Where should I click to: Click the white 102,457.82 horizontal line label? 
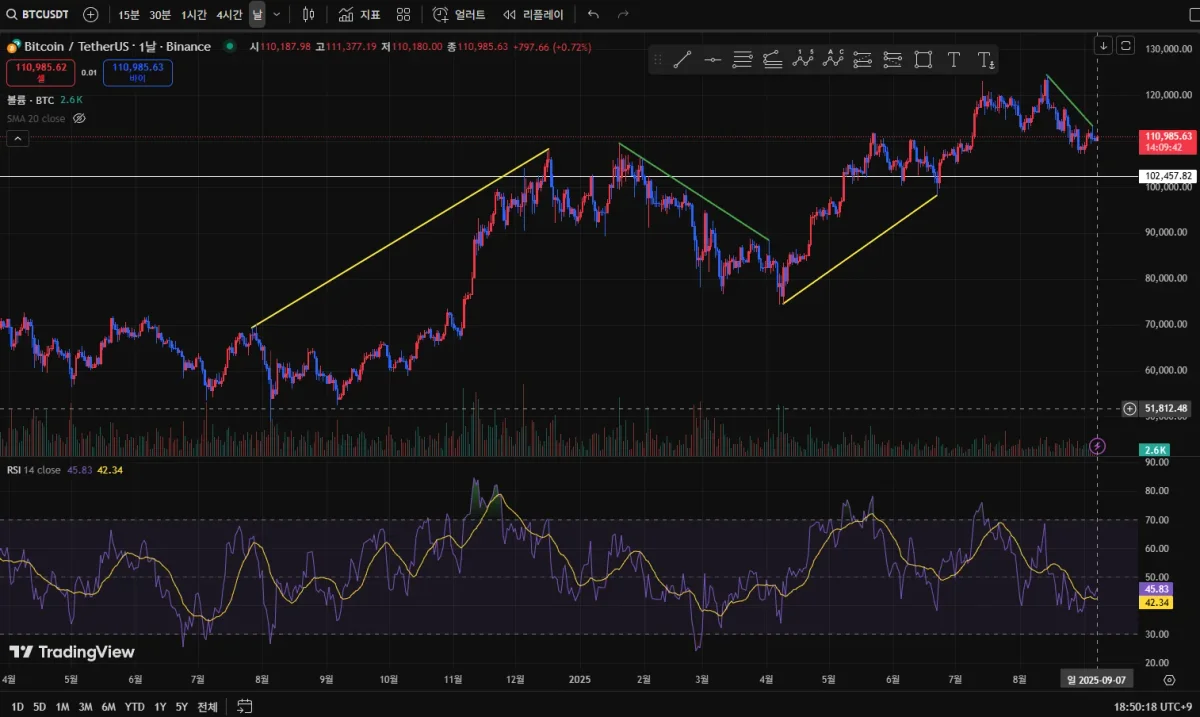1168,176
